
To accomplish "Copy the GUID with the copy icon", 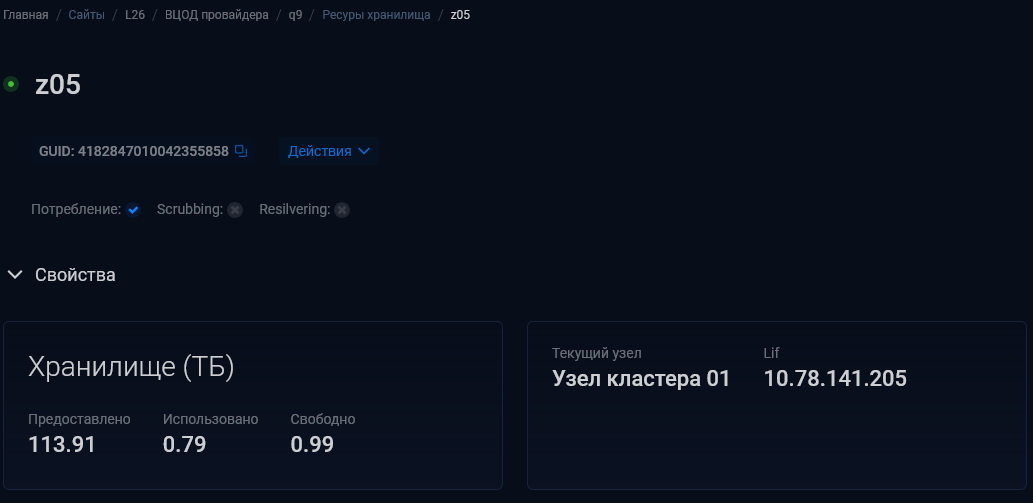I will pos(241,151).
